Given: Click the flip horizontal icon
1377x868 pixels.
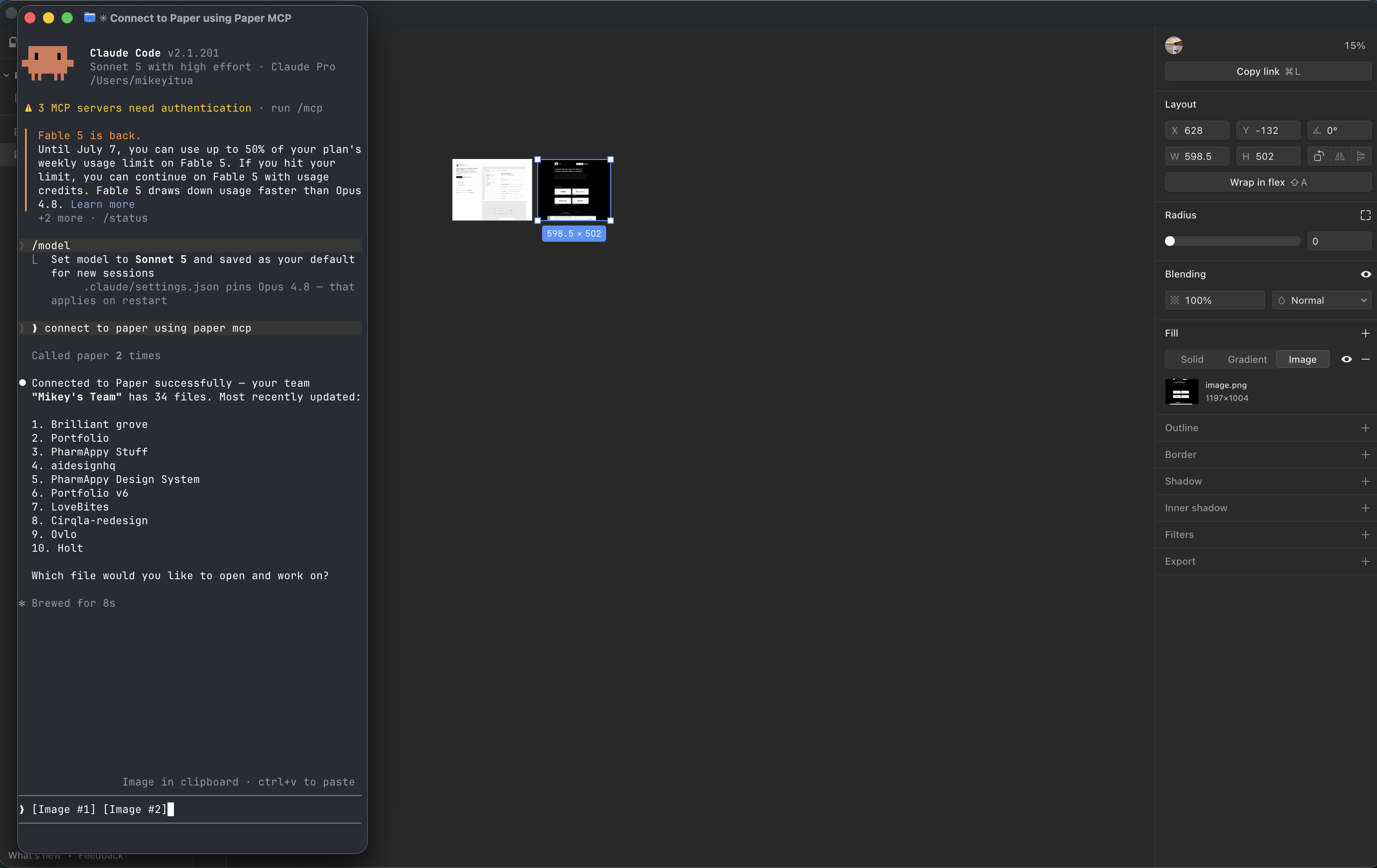Looking at the screenshot, I should tap(1339, 156).
